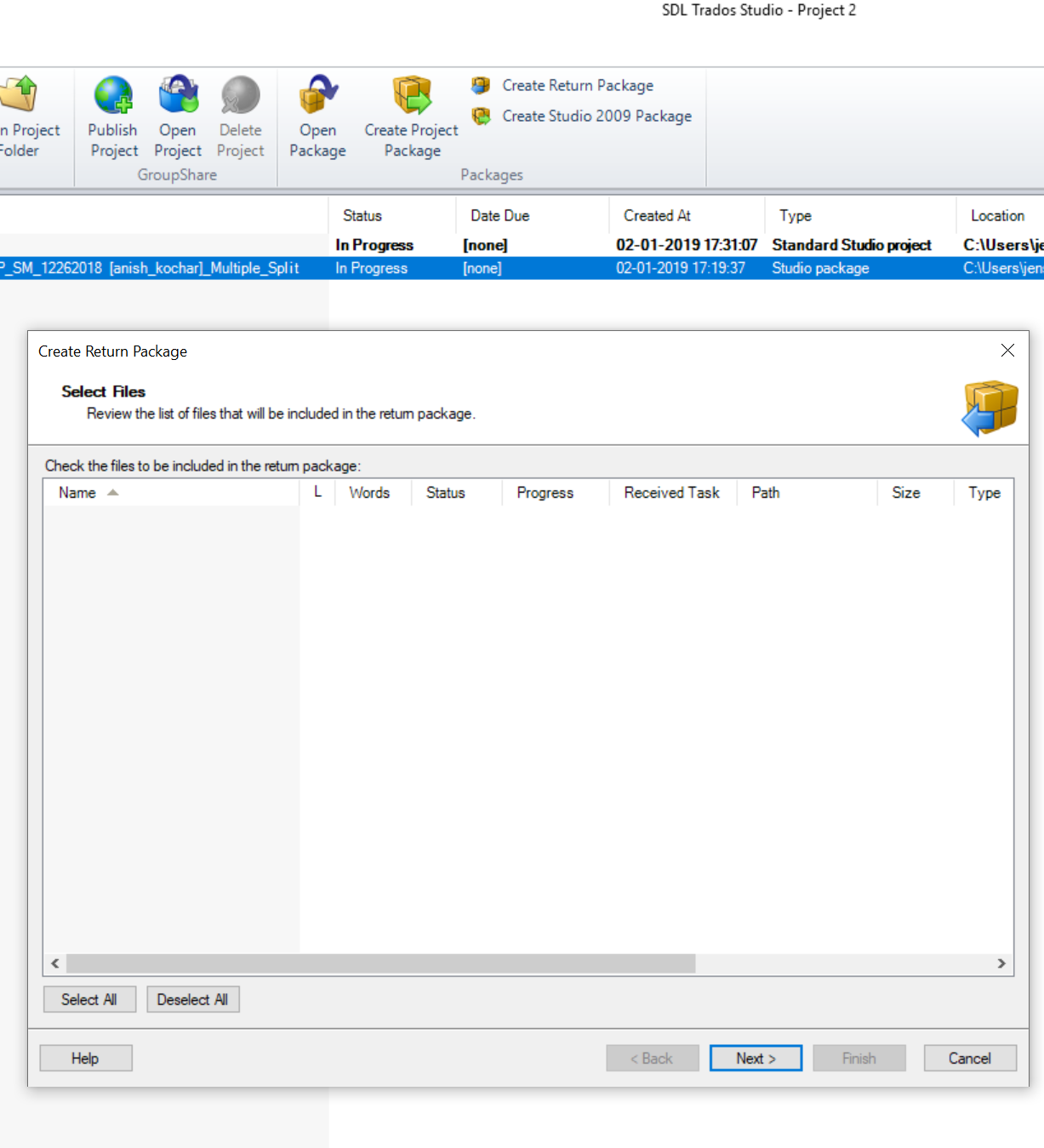Click the left scroll arrow of the file list

(x=55, y=963)
